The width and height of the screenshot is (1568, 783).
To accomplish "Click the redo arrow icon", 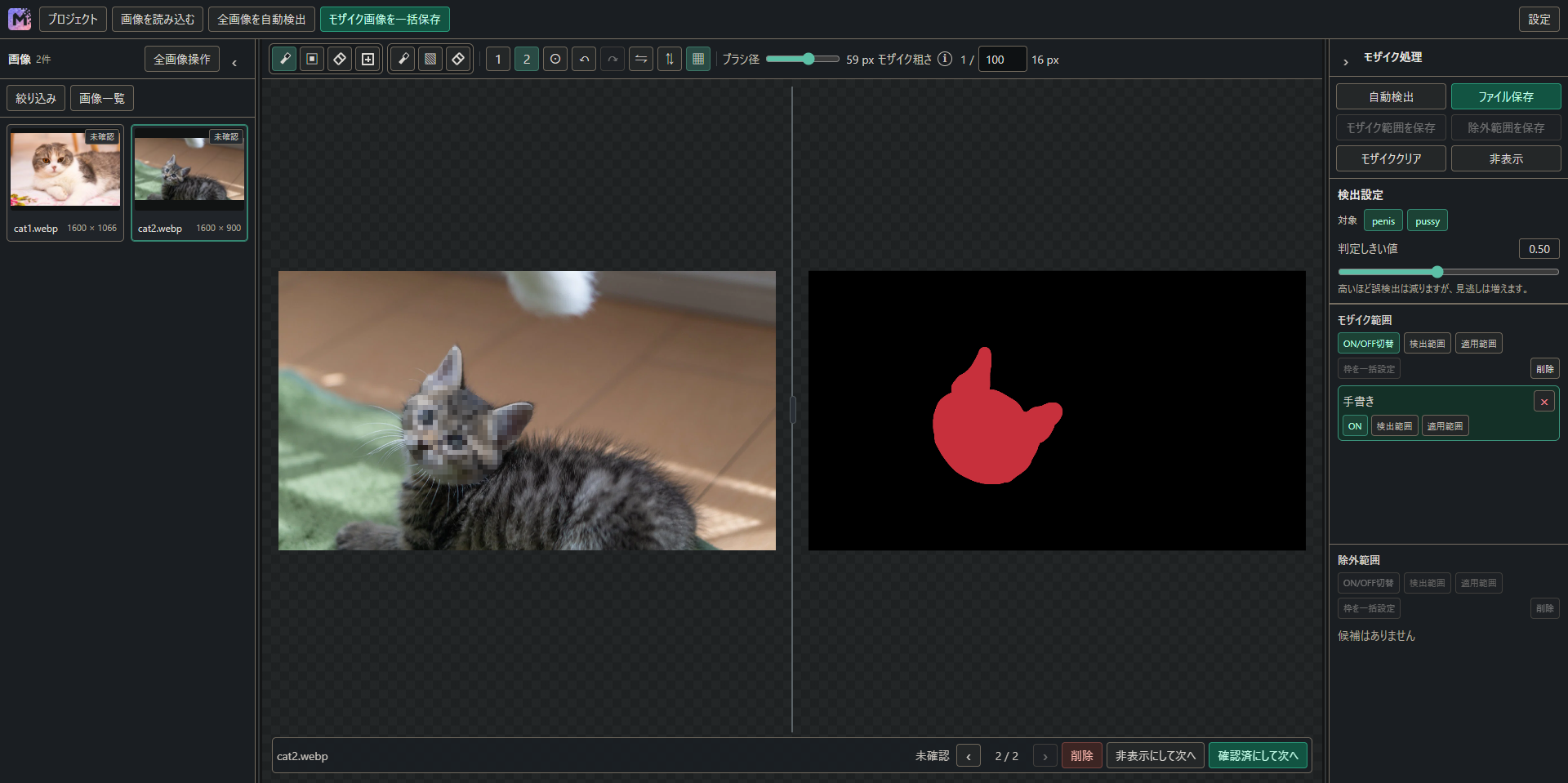I will coord(612,59).
